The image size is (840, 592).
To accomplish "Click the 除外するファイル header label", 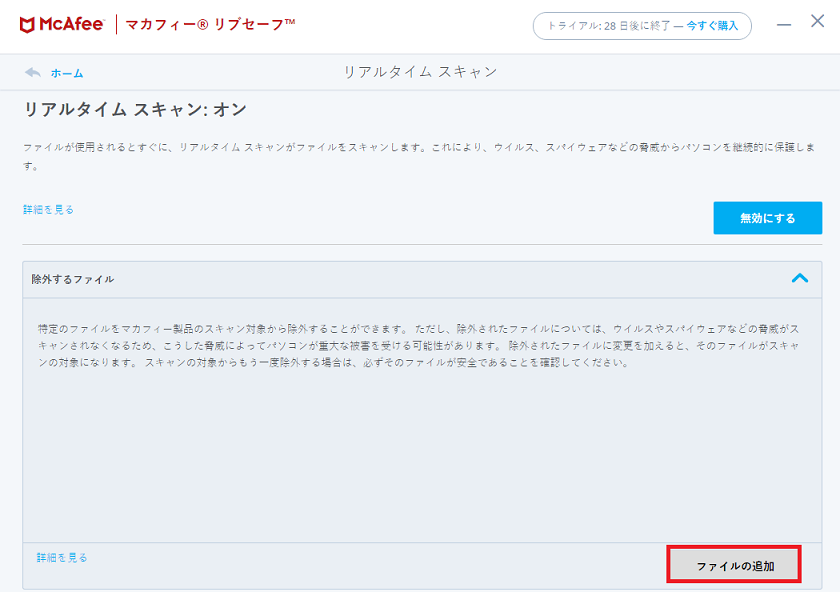I will (72, 279).
